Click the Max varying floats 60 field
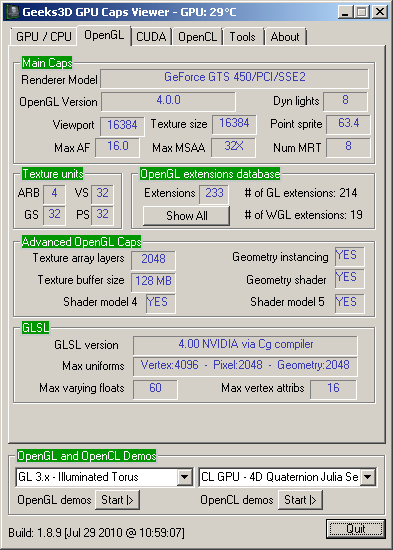The image size is (393, 550). click(155, 389)
